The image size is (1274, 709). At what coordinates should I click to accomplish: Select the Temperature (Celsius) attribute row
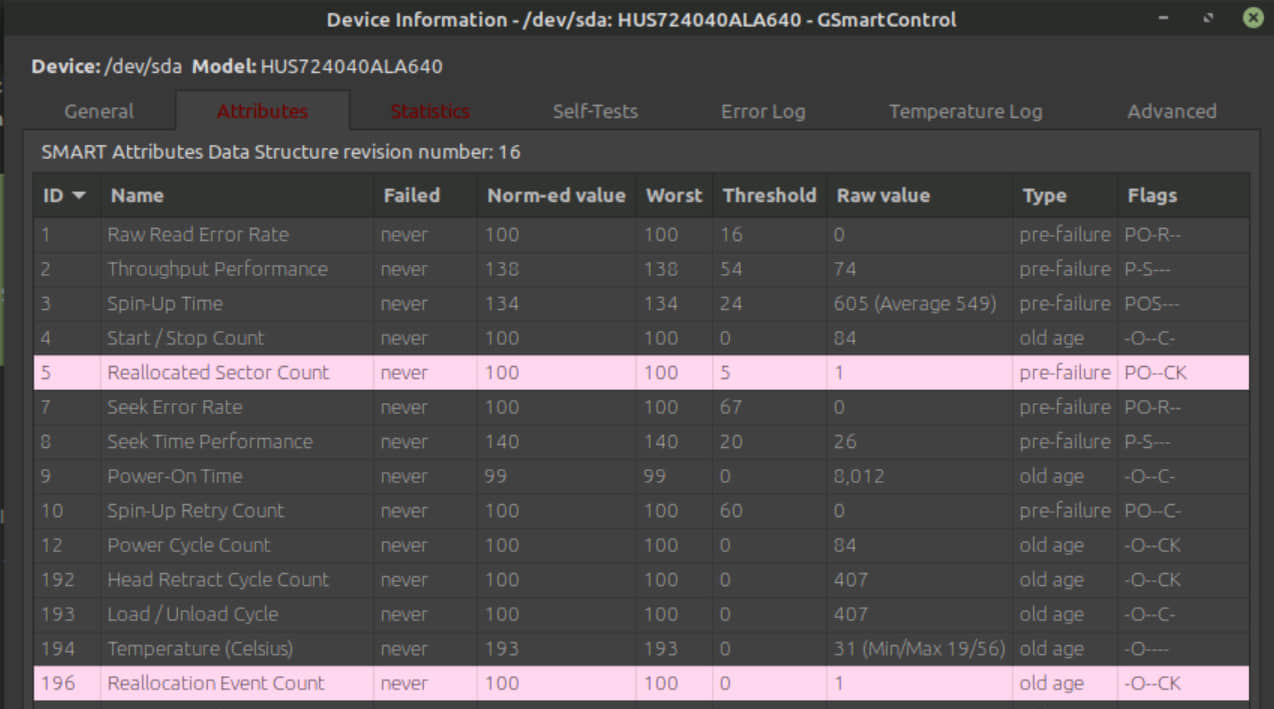200,649
